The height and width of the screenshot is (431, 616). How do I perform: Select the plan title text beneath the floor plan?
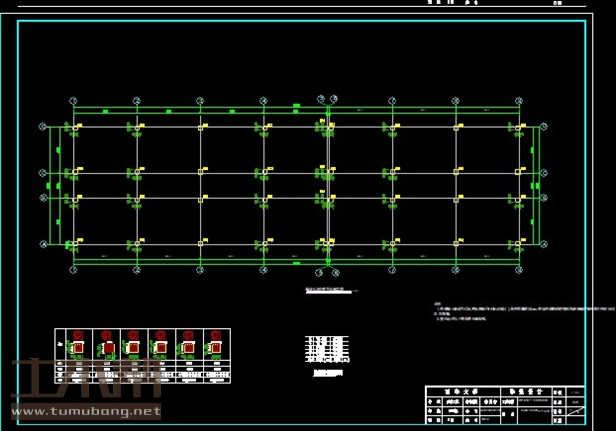click(x=325, y=290)
